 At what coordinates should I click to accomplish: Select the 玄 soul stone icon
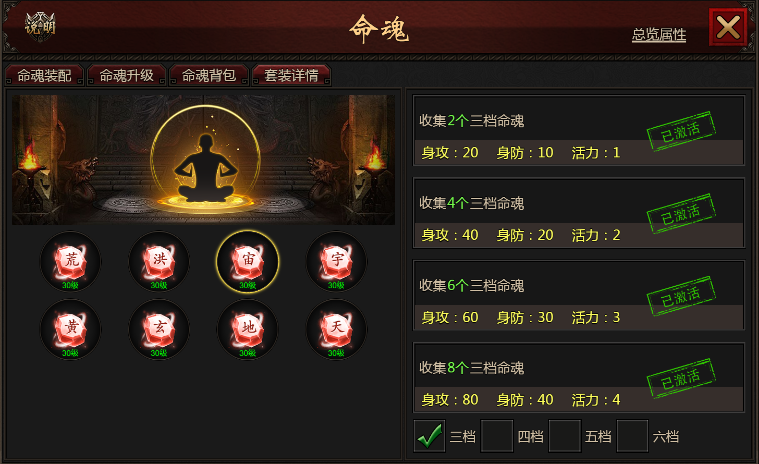coord(159,329)
